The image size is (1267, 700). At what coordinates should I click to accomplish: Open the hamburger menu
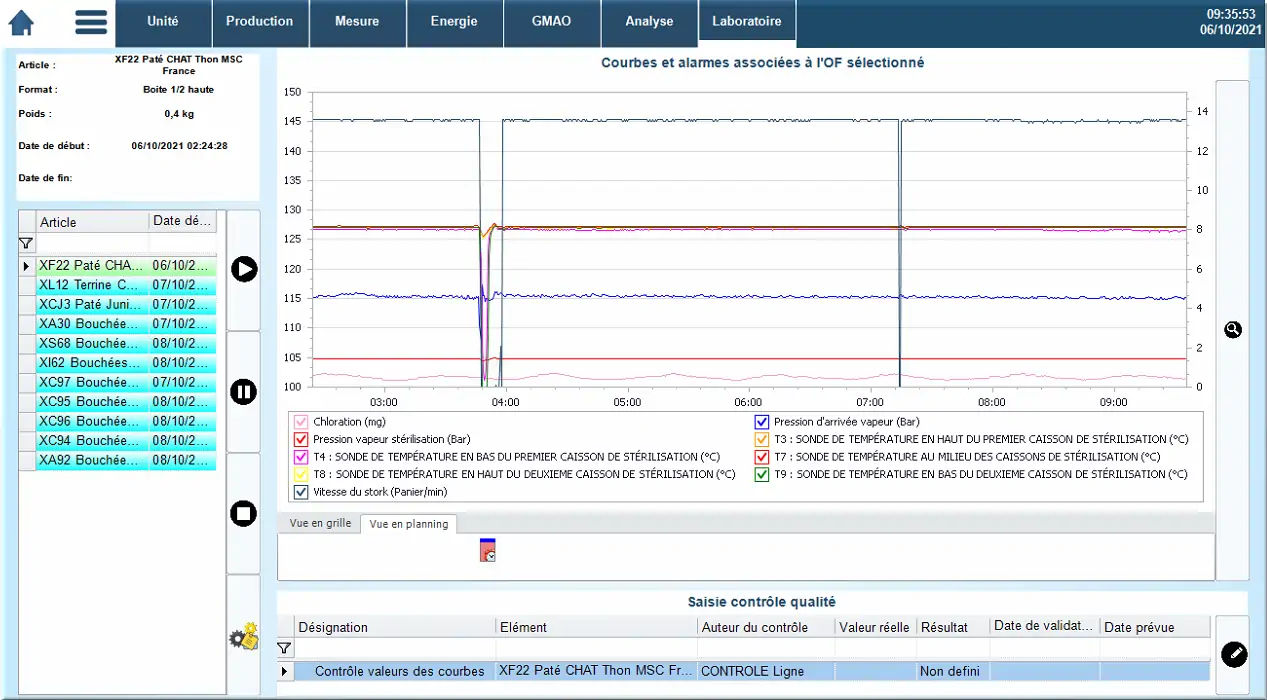(x=91, y=22)
